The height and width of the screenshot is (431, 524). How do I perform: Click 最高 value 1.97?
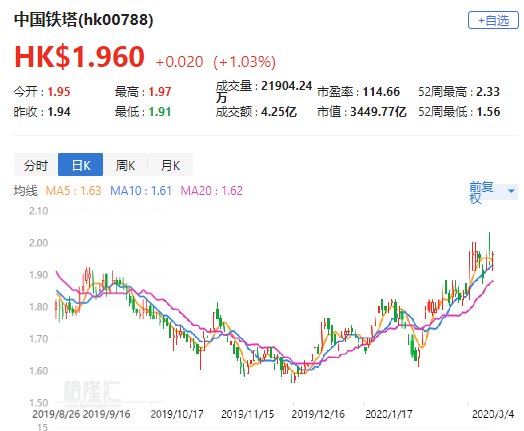tap(160, 92)
